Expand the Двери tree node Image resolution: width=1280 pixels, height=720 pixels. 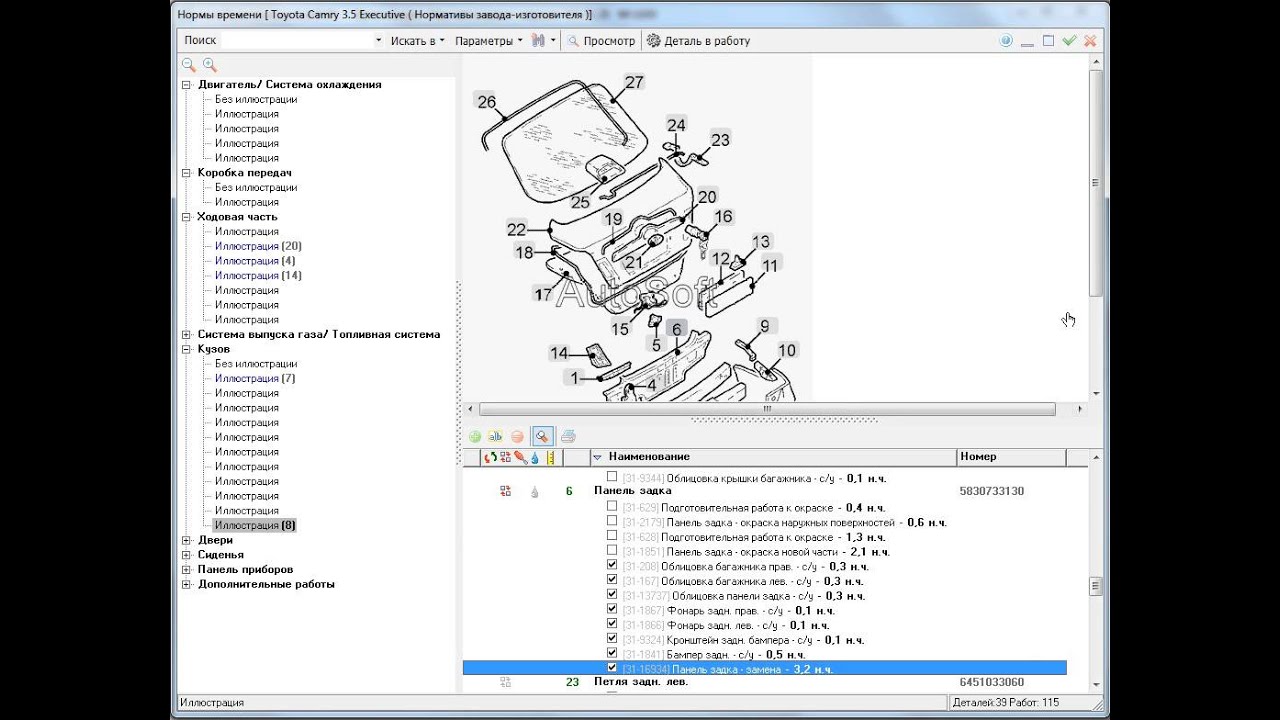click(187, 540)
